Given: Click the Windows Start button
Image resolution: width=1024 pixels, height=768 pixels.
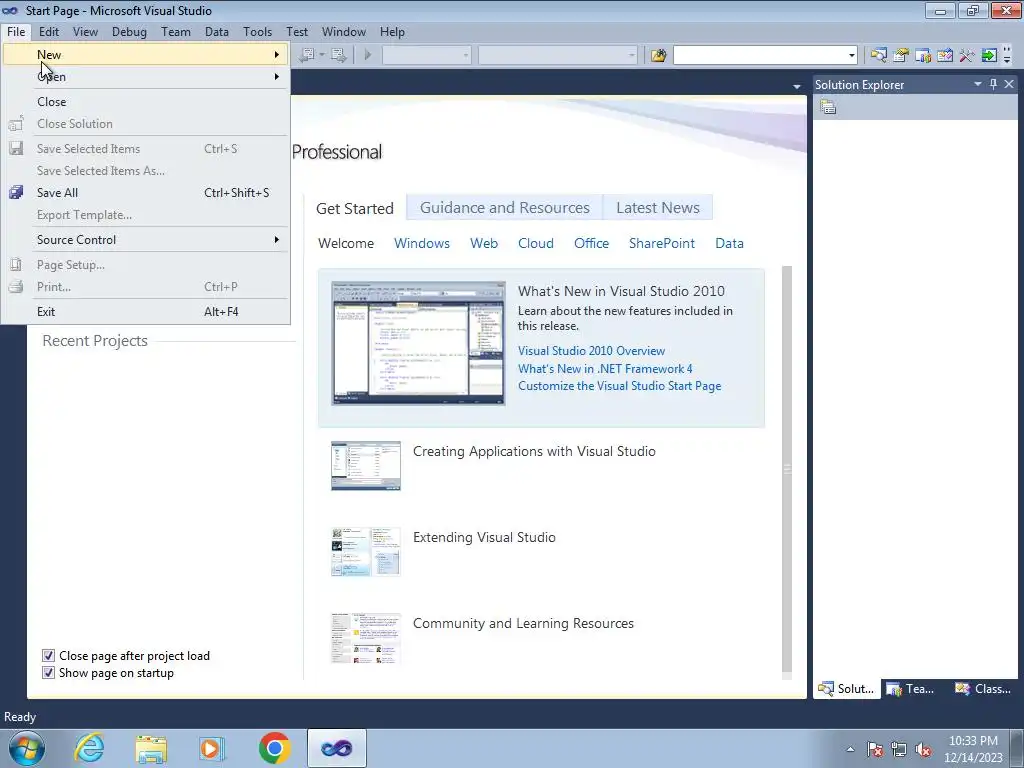Looking at the screenshot, I should click(27, 749).
